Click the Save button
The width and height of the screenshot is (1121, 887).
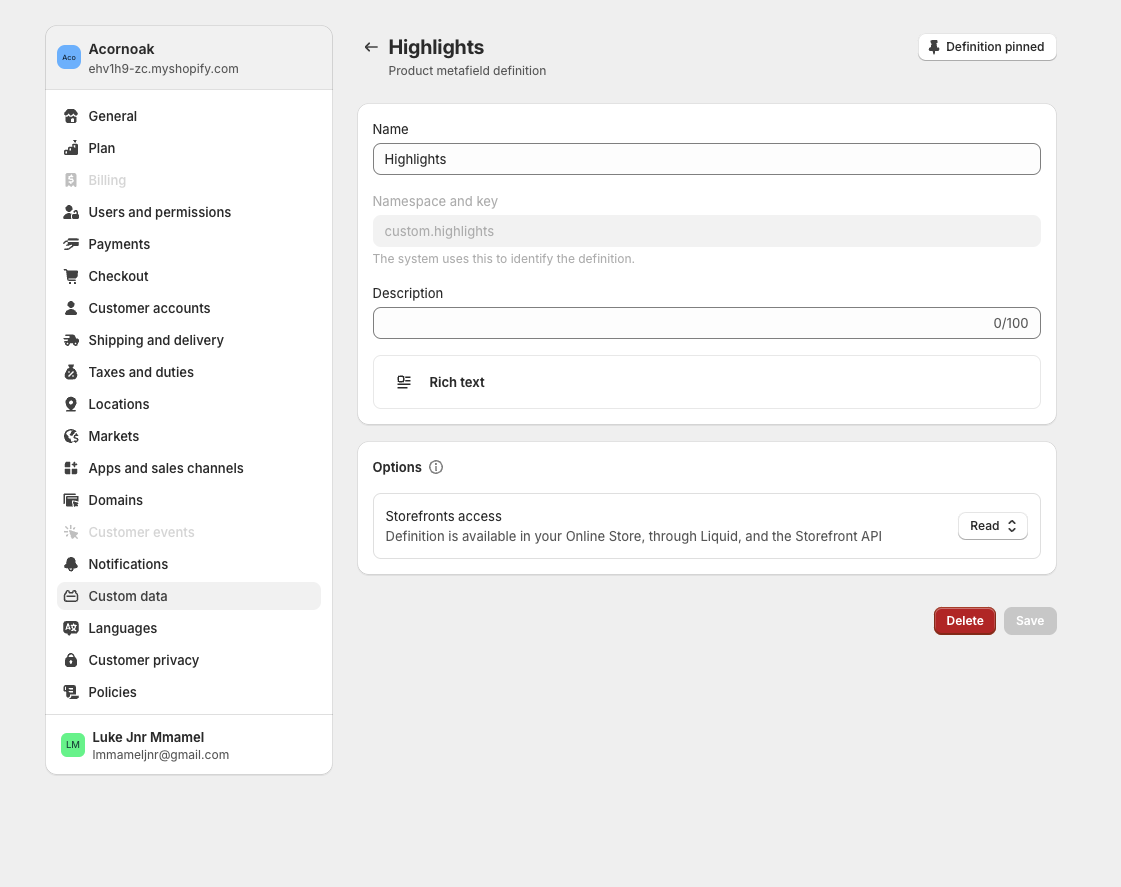[1030, 621]
